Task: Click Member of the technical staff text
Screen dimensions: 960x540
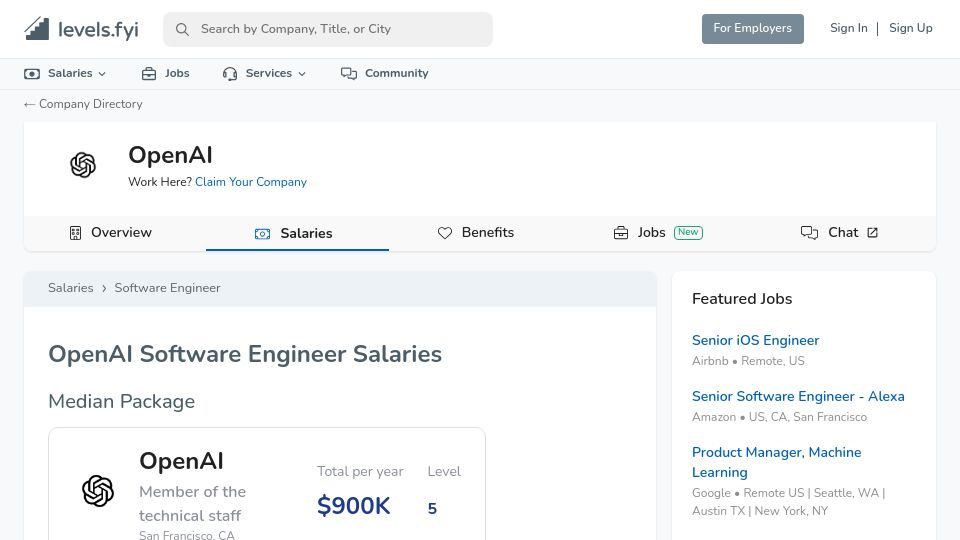Action: (192, 503)
